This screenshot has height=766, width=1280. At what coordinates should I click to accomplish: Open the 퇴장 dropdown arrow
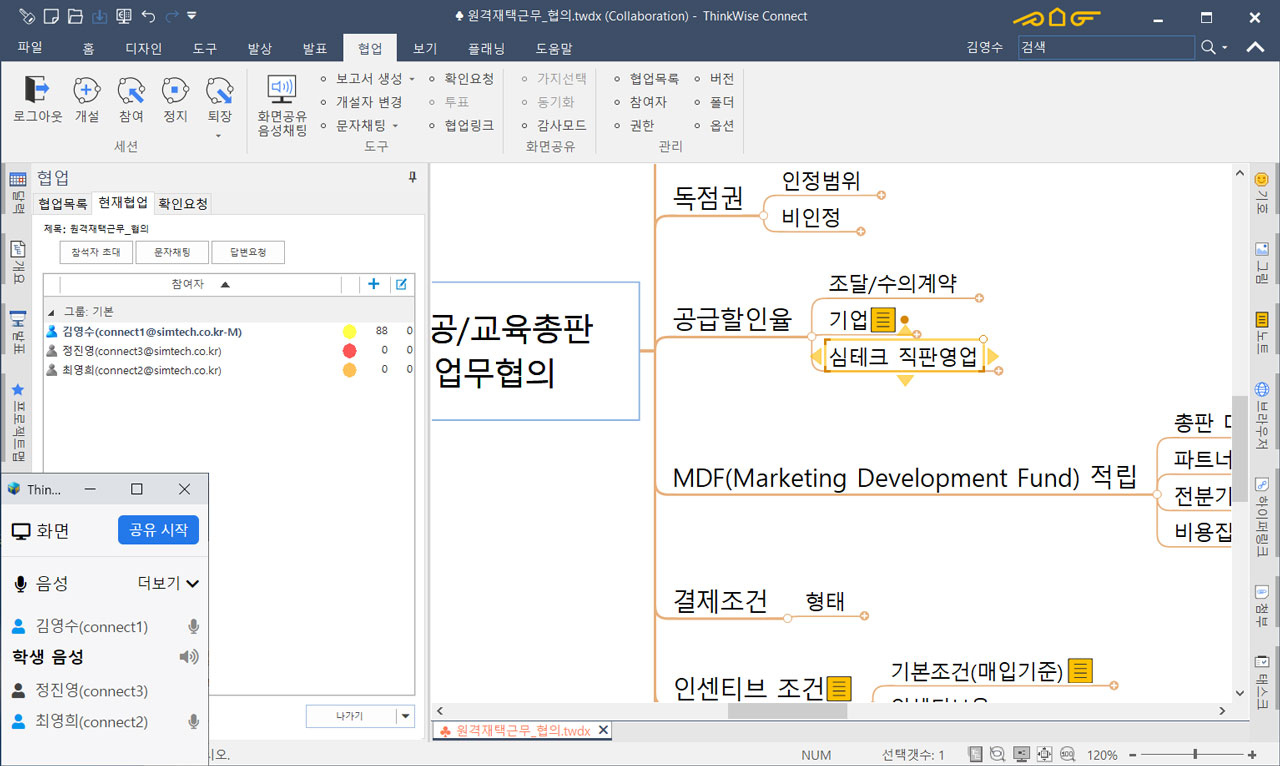coord(219,134)
